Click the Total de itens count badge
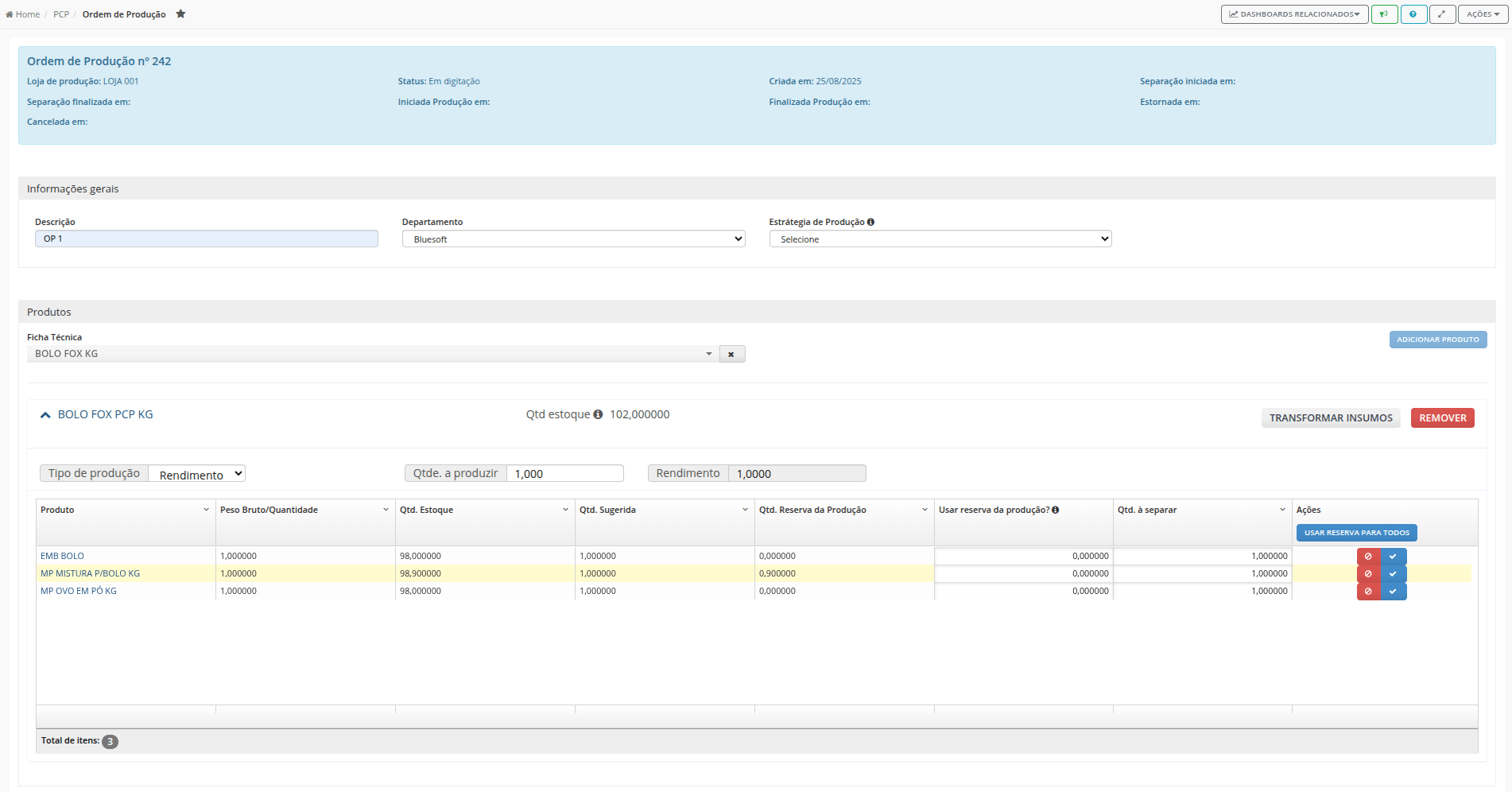The height and width of the screenshot is (792, 1512). coord(110,742)
